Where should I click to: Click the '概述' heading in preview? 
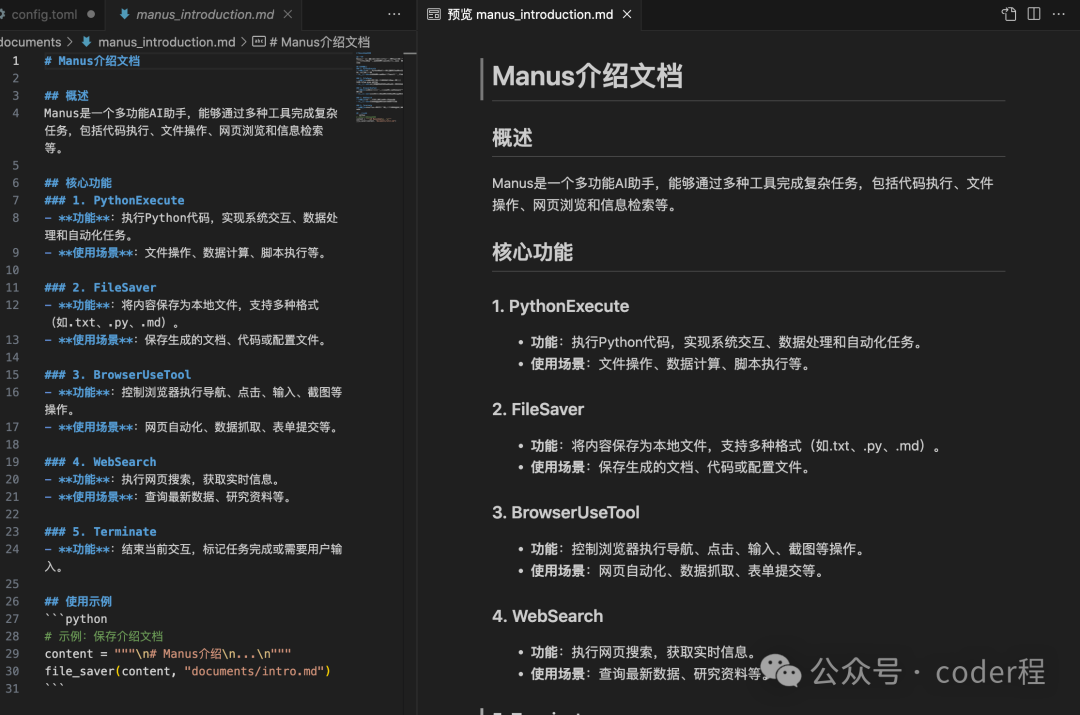click(x=512, y=138)
